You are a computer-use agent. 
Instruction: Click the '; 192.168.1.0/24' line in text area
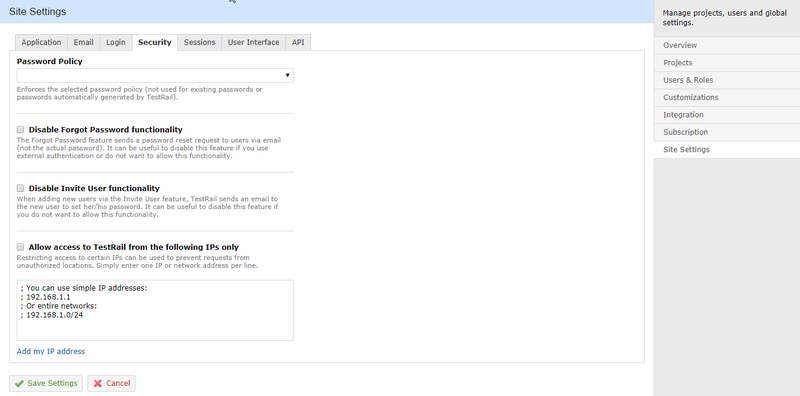[x=52, y=315]
